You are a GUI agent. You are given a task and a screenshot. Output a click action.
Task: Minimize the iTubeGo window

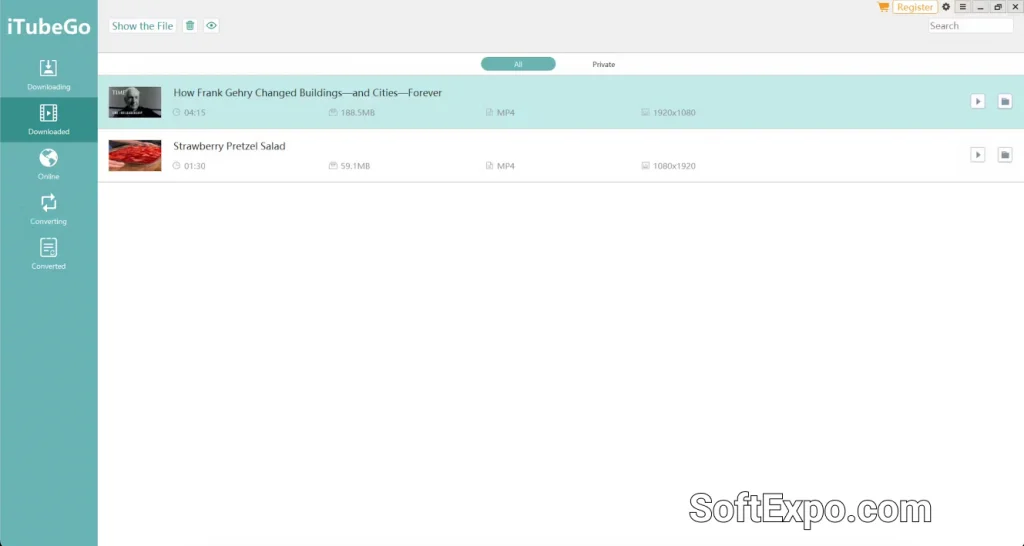coord(980,7)
